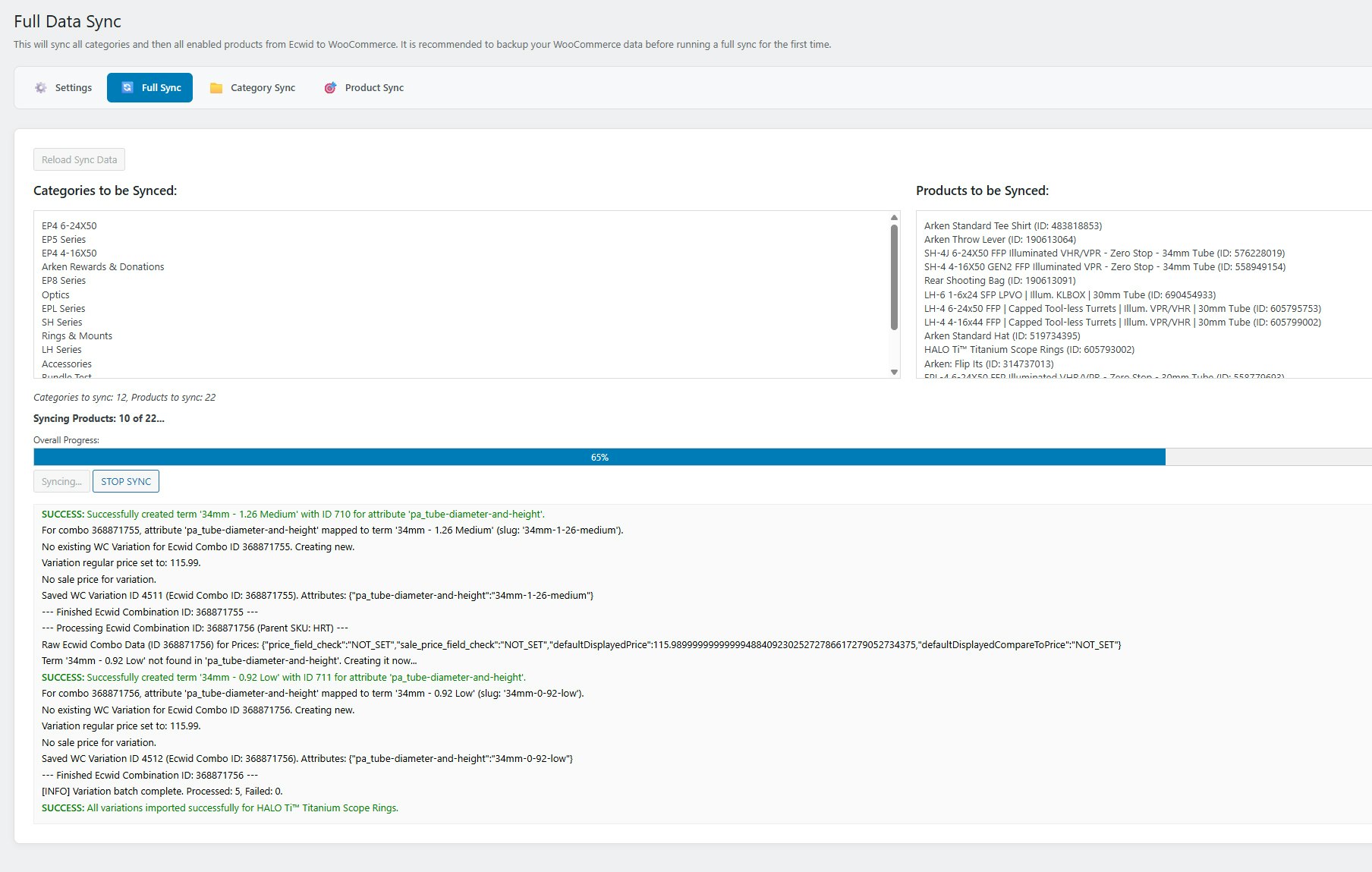Click the Category Sync folder icon
Viewport: 1372px width, 872px height.
click(216, 88)
